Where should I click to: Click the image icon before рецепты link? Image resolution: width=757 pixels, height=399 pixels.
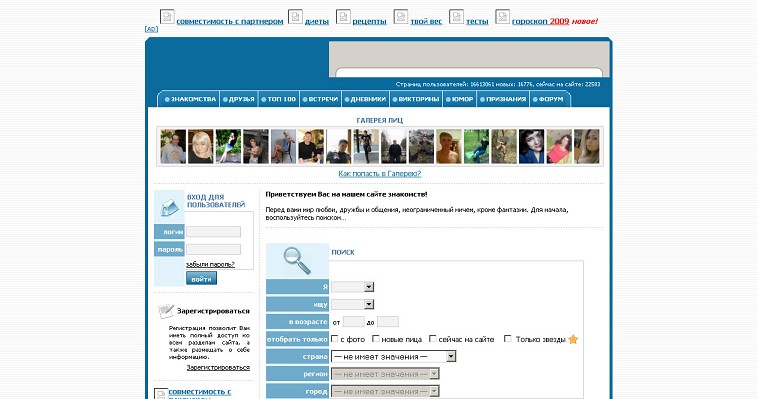343,17
